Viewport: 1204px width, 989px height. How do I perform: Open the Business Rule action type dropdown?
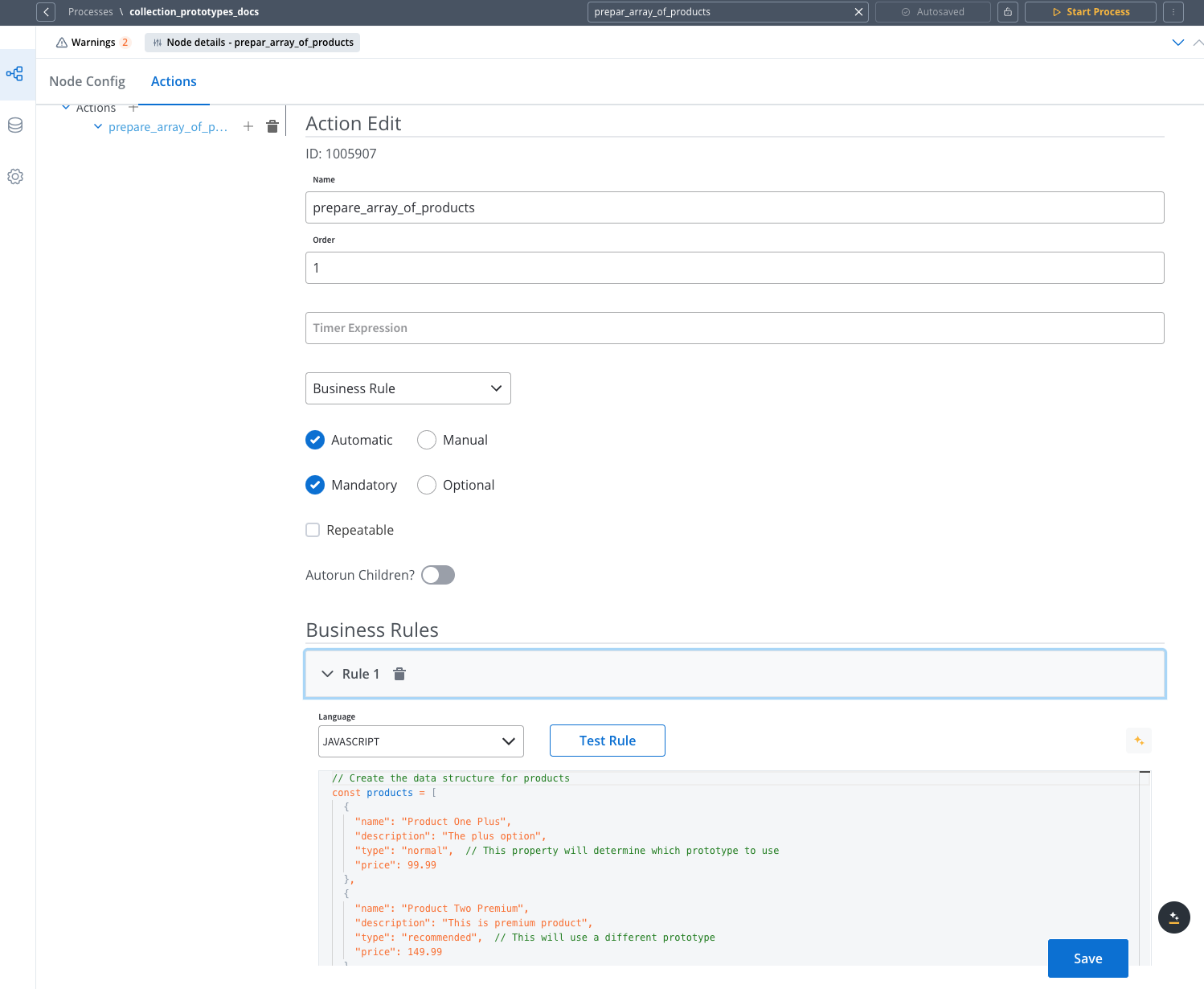(408, 388)
